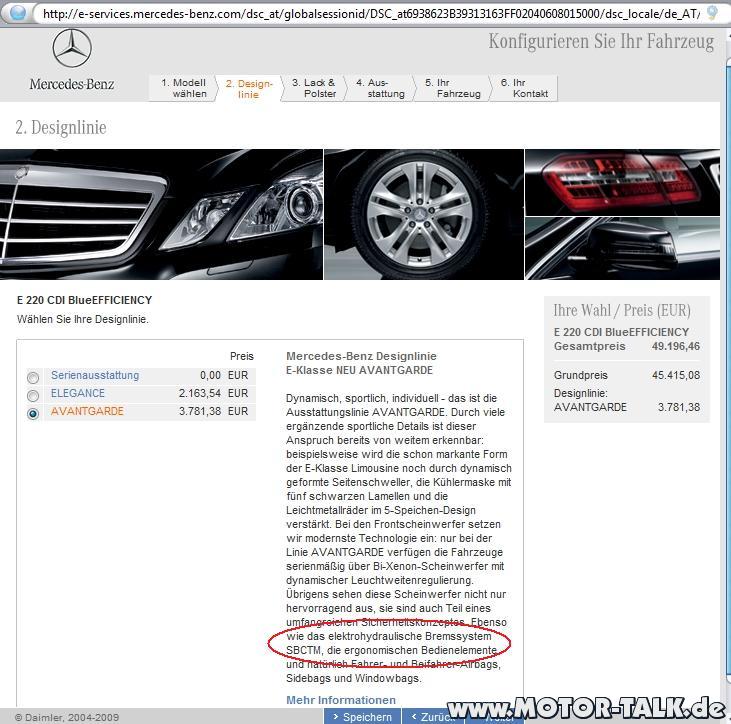Click the Serienausstattung link

(x=95, y=375)
